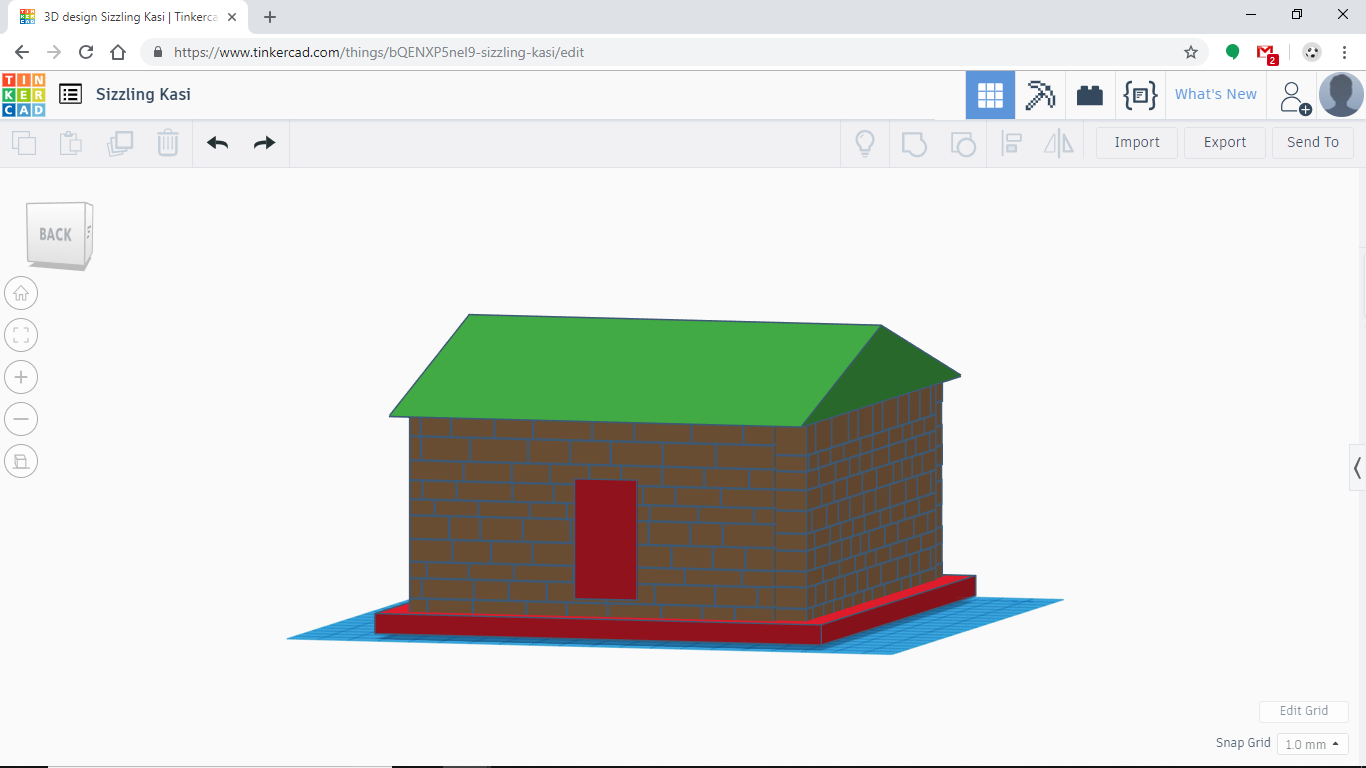Viewport: 1366px width, 768px height.
Task: Open the Mirror tool
Action: (x=1059, y=143)
